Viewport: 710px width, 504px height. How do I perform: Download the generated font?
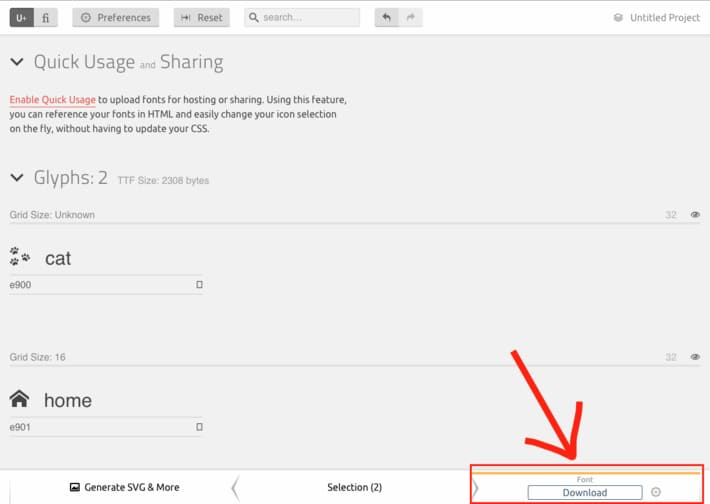point(585,492)
